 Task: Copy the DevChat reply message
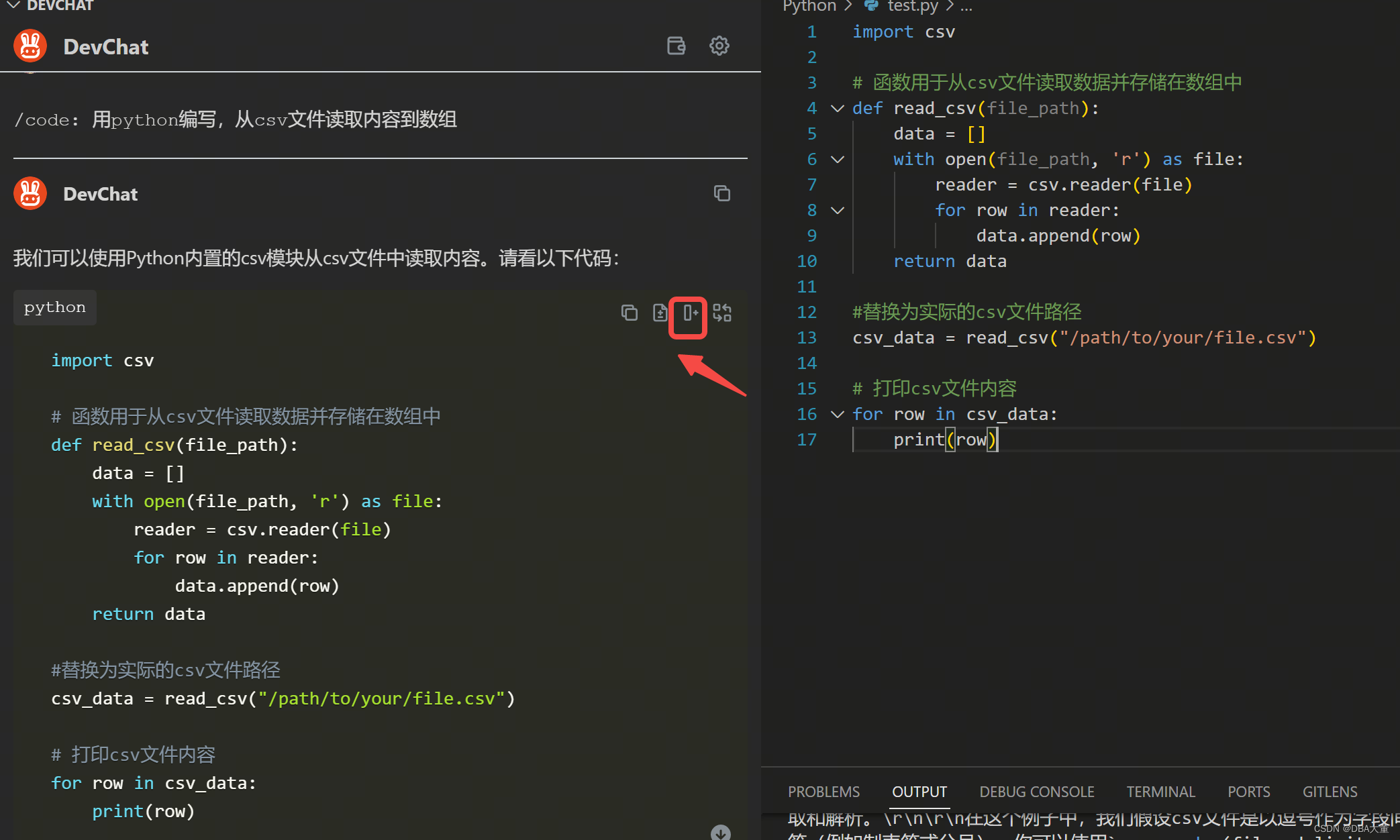click(722, 193)
